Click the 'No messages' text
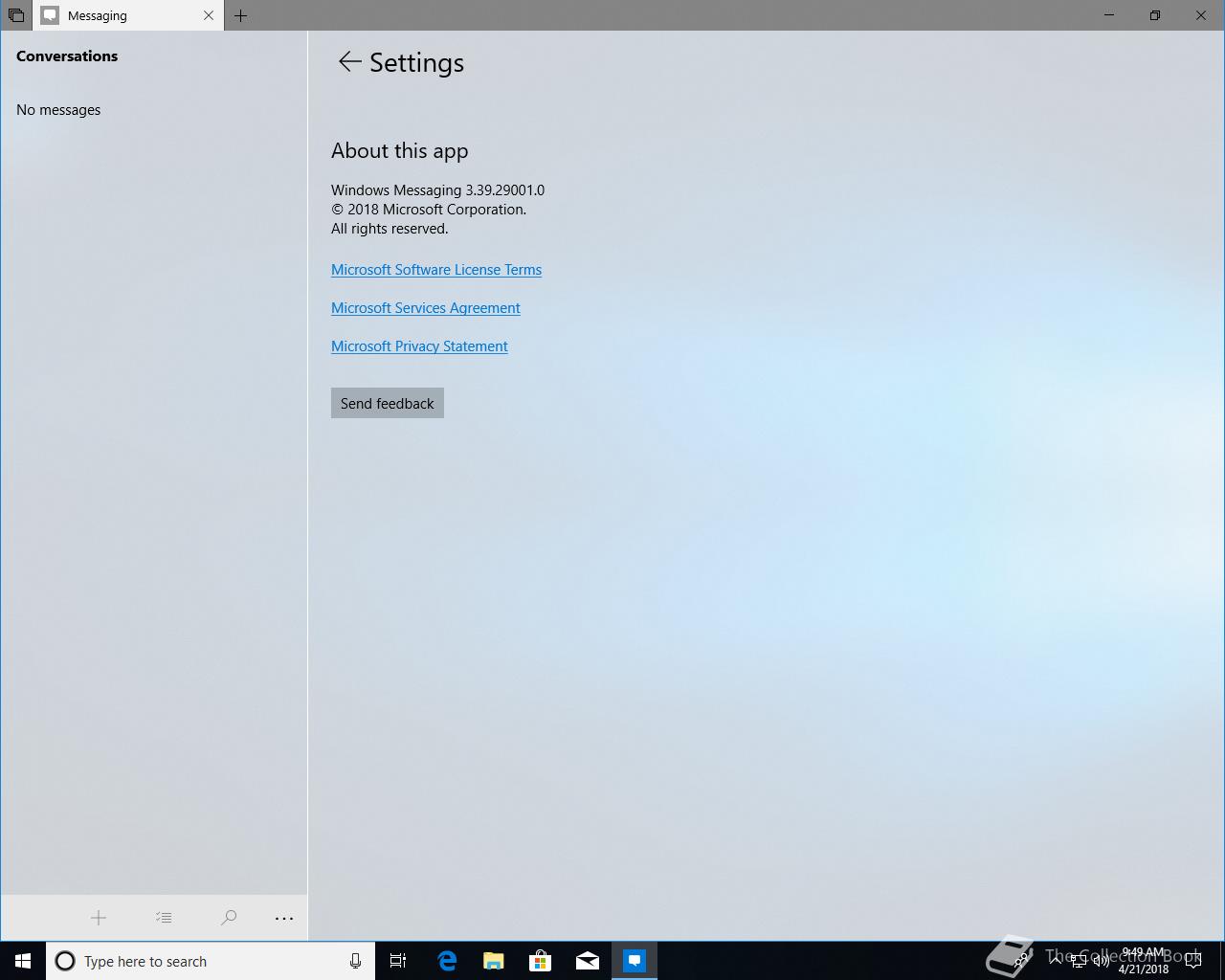The width and height of the screenshot is (1225, 980). pyautogui.click(x=58, y=110)
